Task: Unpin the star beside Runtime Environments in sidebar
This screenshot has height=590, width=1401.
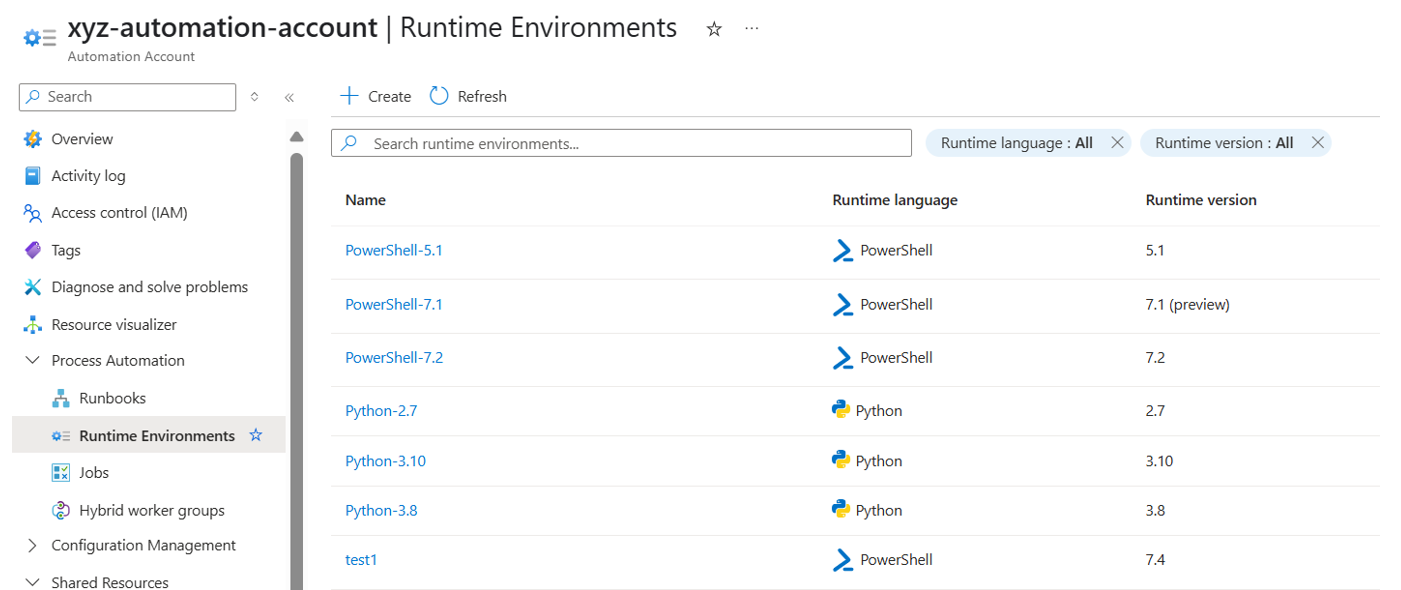Action: click(x=256, y=435)
